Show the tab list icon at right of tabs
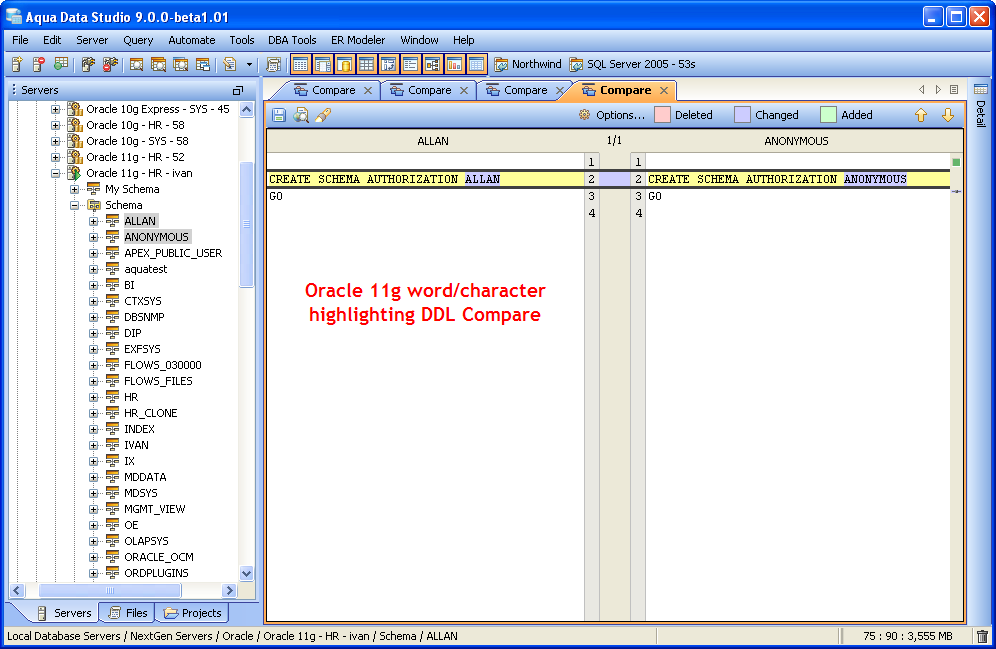This screenshot has height=649, width=996. click(954, 90)
